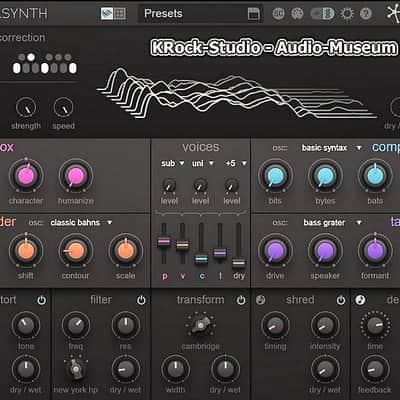Click the brain-shaped icon in header

pos(297,14)
